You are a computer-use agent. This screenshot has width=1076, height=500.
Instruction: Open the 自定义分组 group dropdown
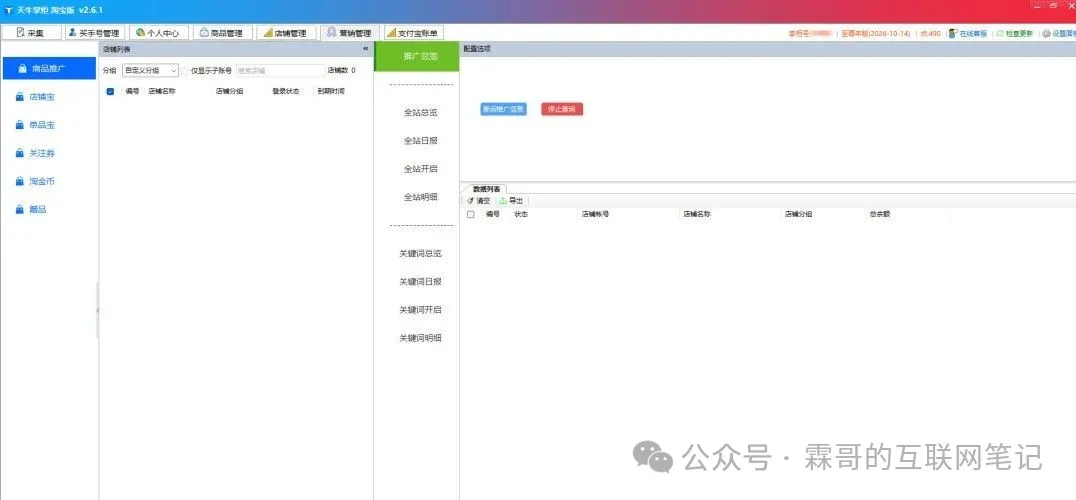tap(150, 71)
